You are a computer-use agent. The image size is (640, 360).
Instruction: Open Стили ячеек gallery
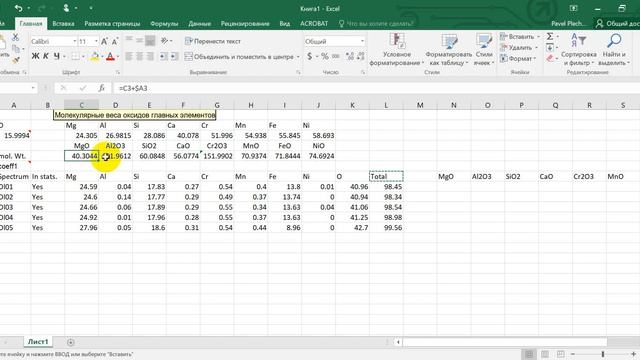pyautogui.click(x=484, y=50)
